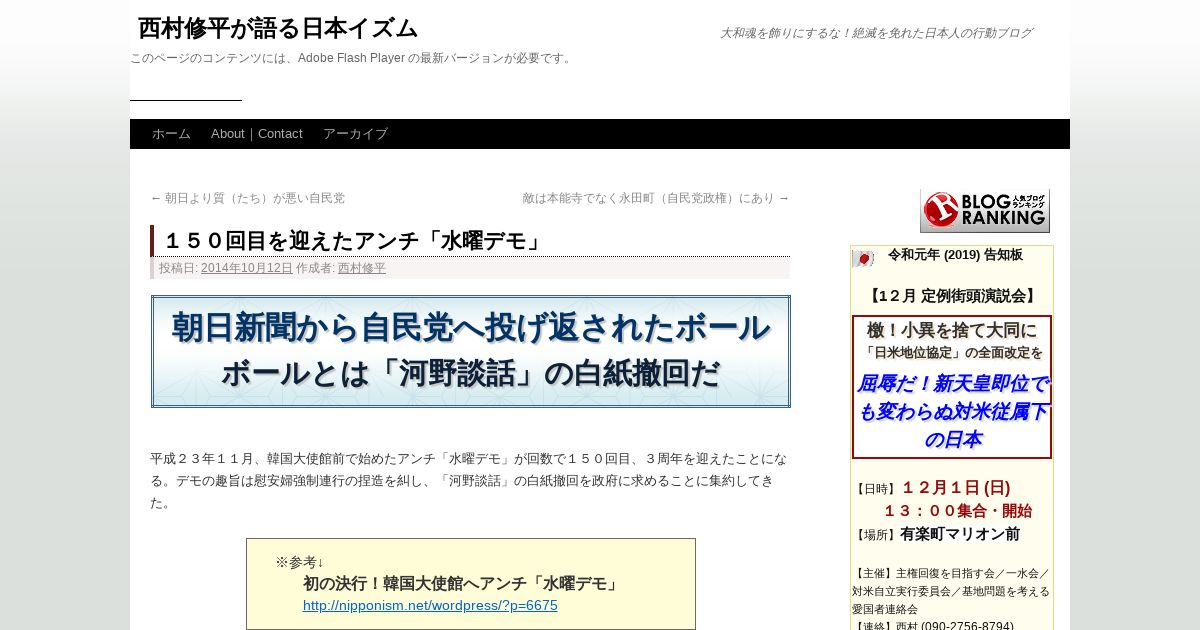
Task: Open the アーカイブ menu item
Action: pyautogui.click(x=355, y=134)
